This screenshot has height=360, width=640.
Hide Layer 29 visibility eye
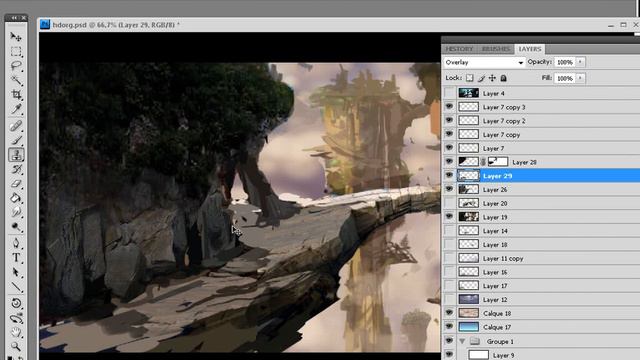449,176
